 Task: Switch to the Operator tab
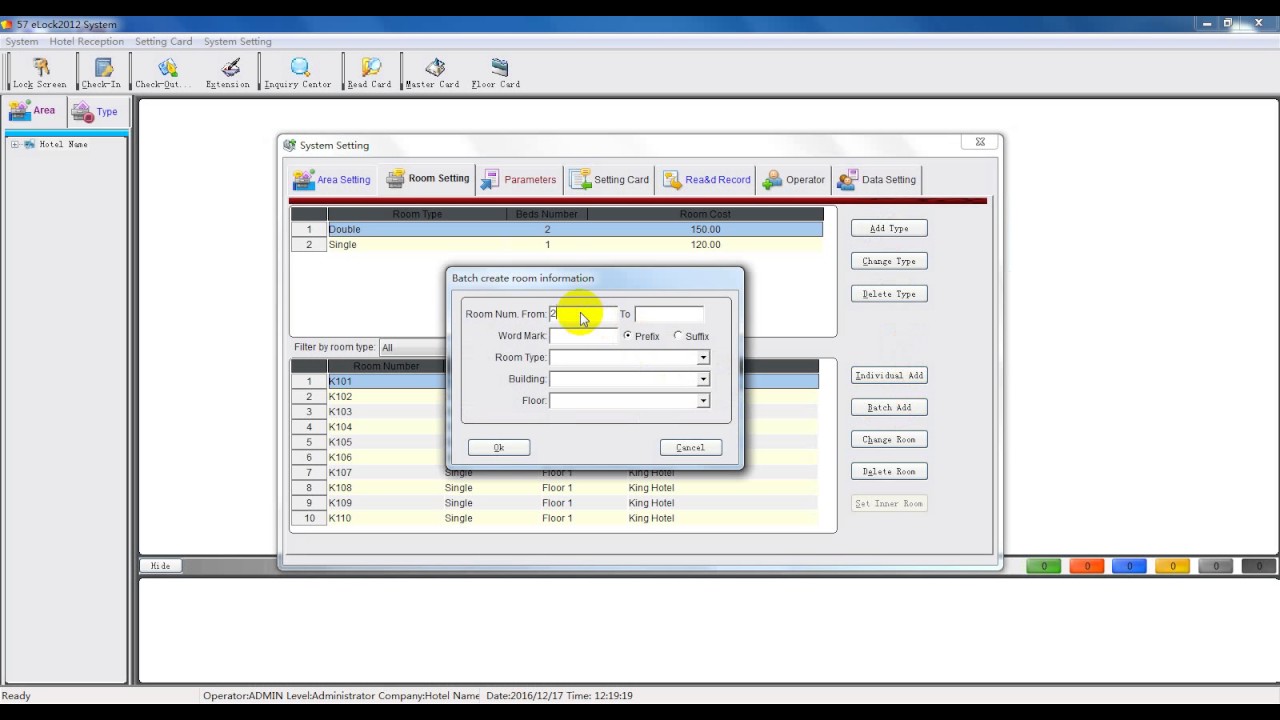(794, 180)
